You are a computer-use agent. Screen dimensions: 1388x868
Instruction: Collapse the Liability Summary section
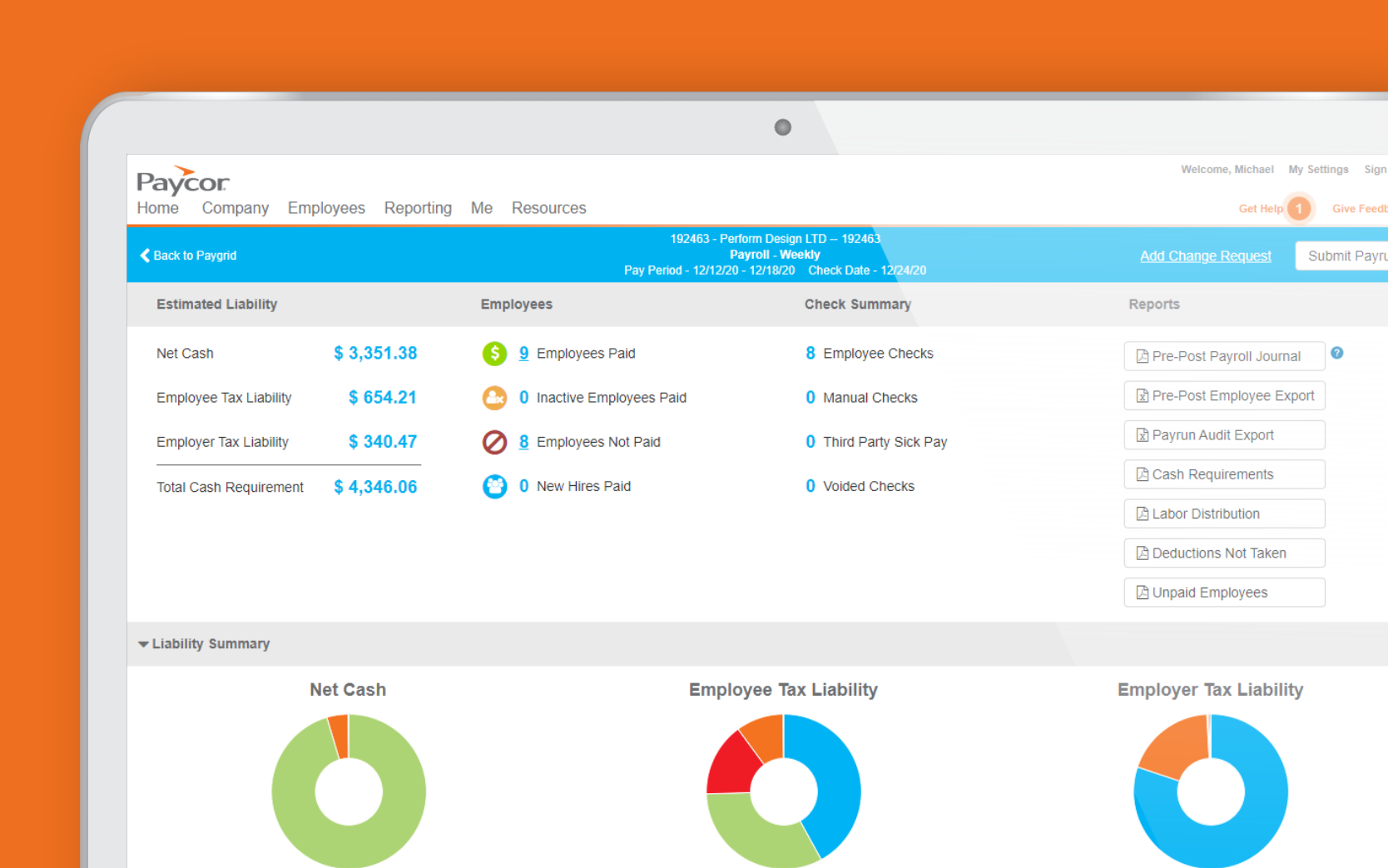point(143,644)
